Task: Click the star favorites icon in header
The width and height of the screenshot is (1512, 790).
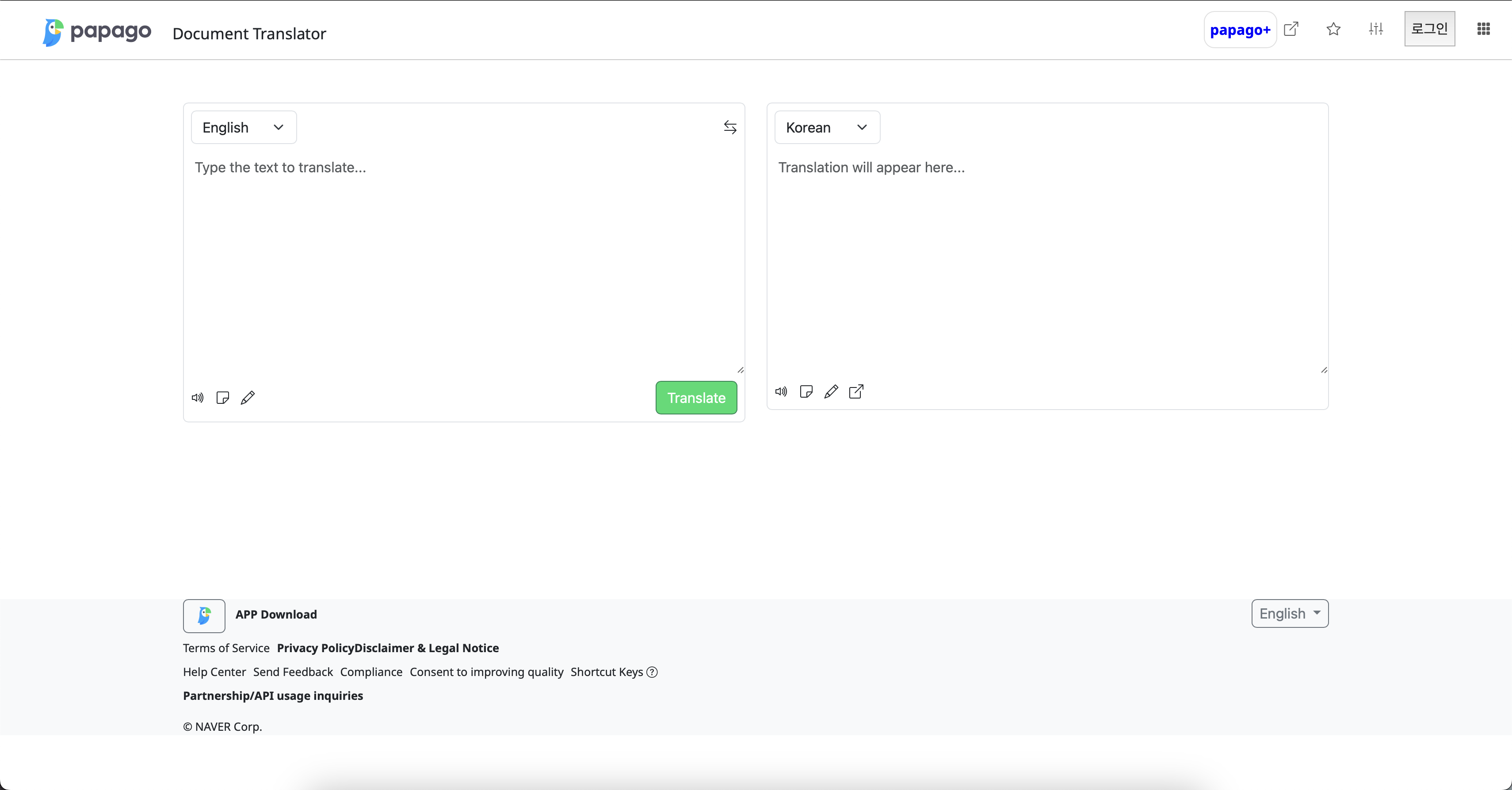Action: 1333,29
